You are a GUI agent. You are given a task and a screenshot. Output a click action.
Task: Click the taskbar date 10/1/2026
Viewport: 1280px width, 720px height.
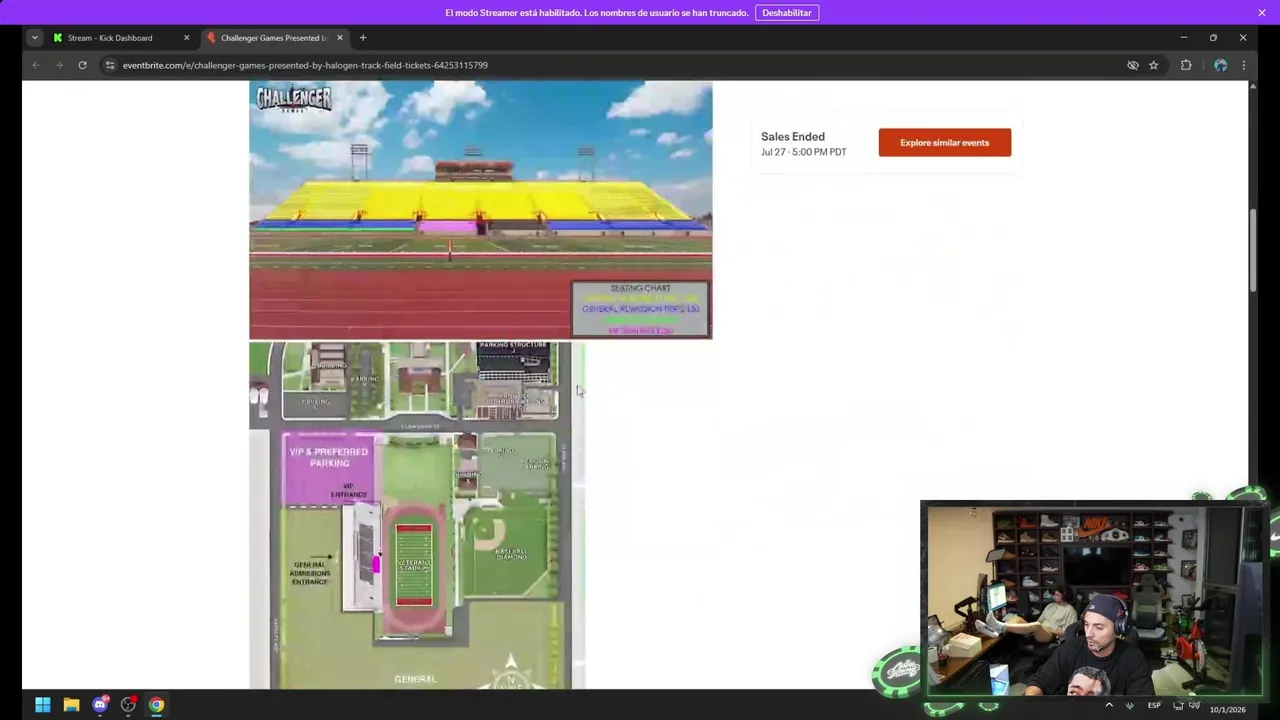tap(1227, 710)
